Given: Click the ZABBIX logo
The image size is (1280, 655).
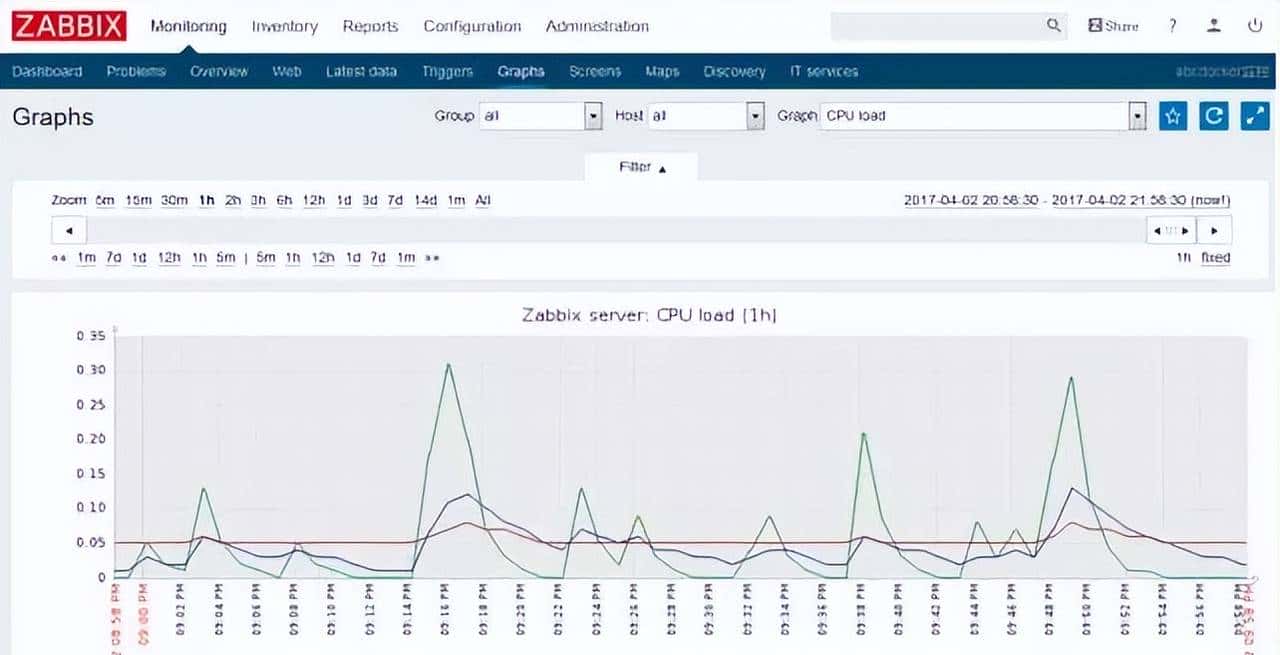Looking at the screenshot, I should 69,26.
